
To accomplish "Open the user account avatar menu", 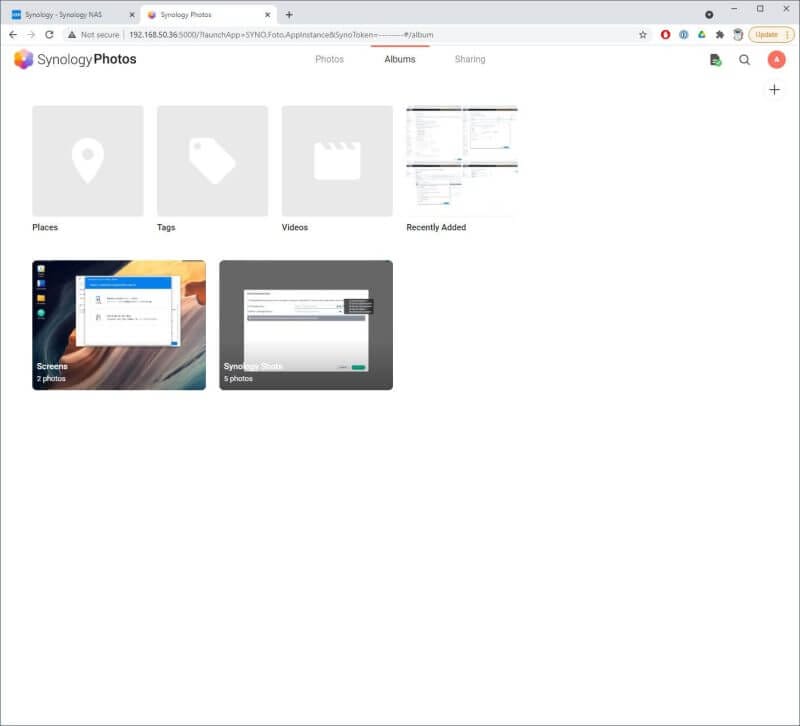I will click(775, 60).
